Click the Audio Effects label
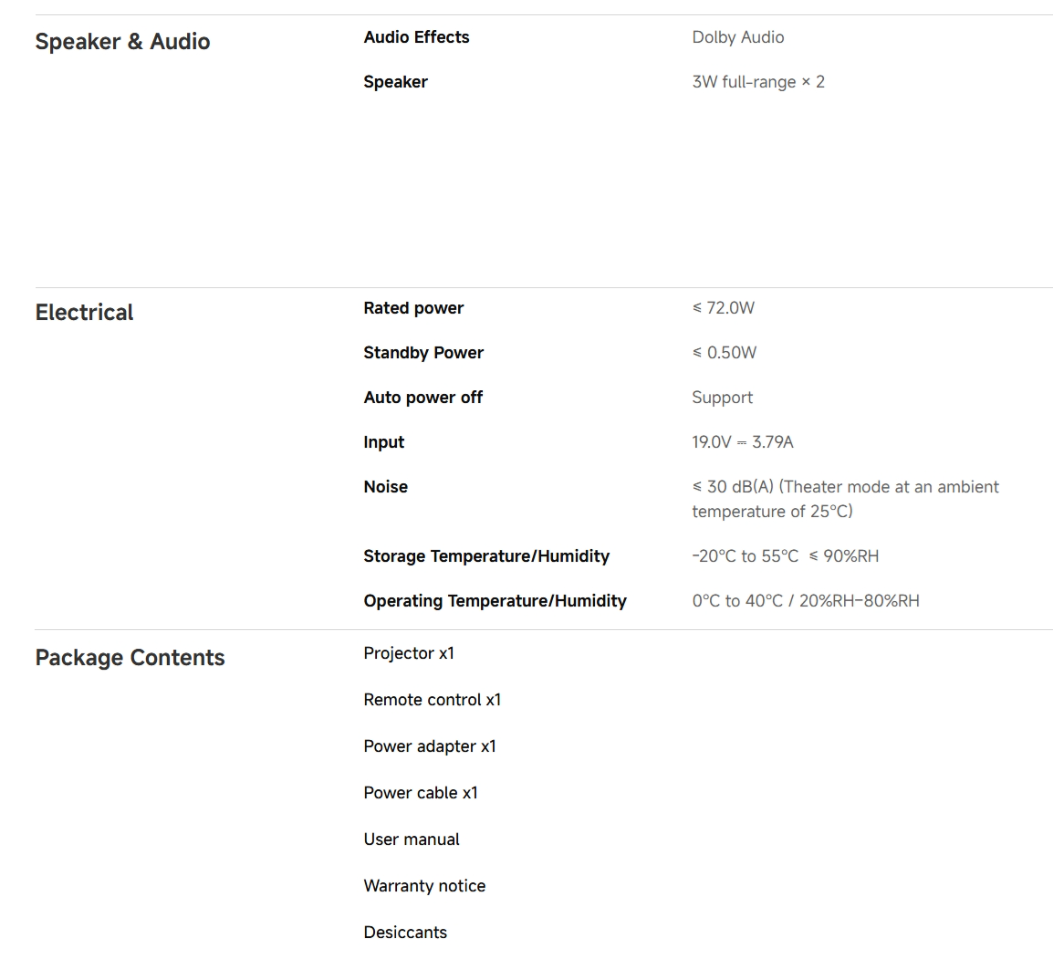The height and width of the screenshot is (955, 1053). point(416,38)
